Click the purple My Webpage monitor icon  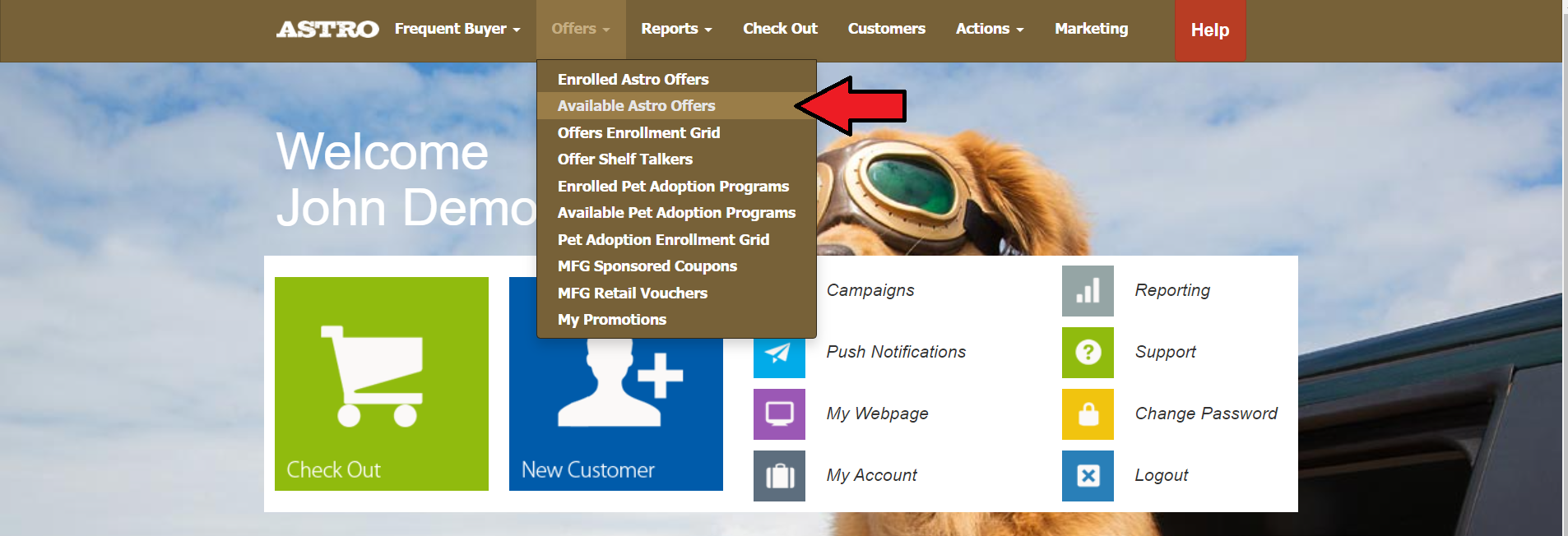coord(778,414)
